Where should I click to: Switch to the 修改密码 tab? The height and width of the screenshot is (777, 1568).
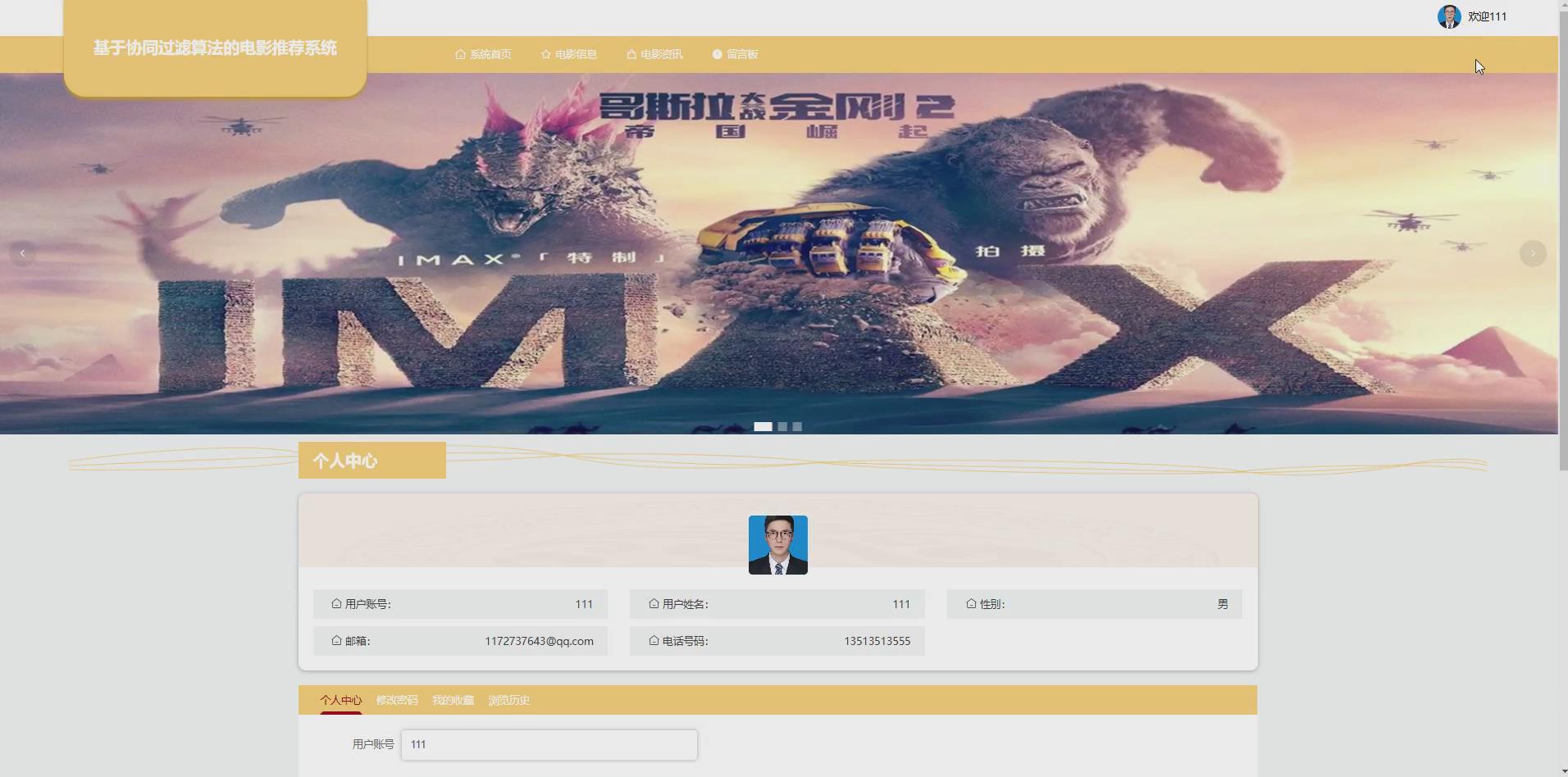tap(397, 700)
